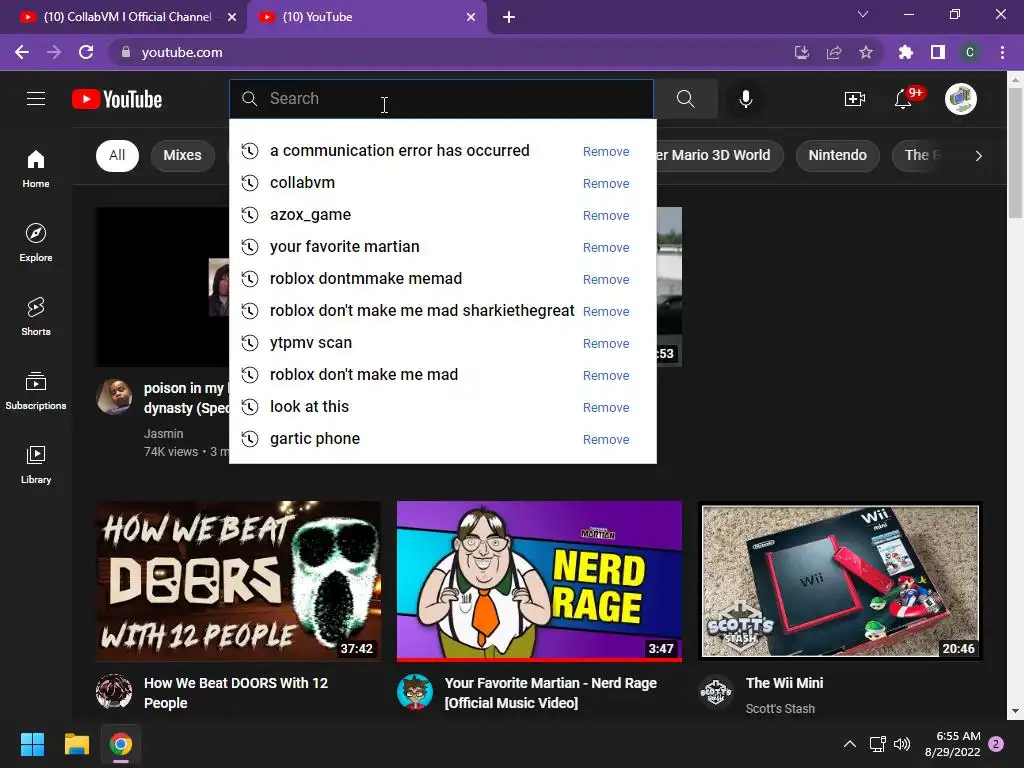This screenshot has width=1024, height=768.
Task: Open the tab search dropdown arrow
Action: click(863, 14)
